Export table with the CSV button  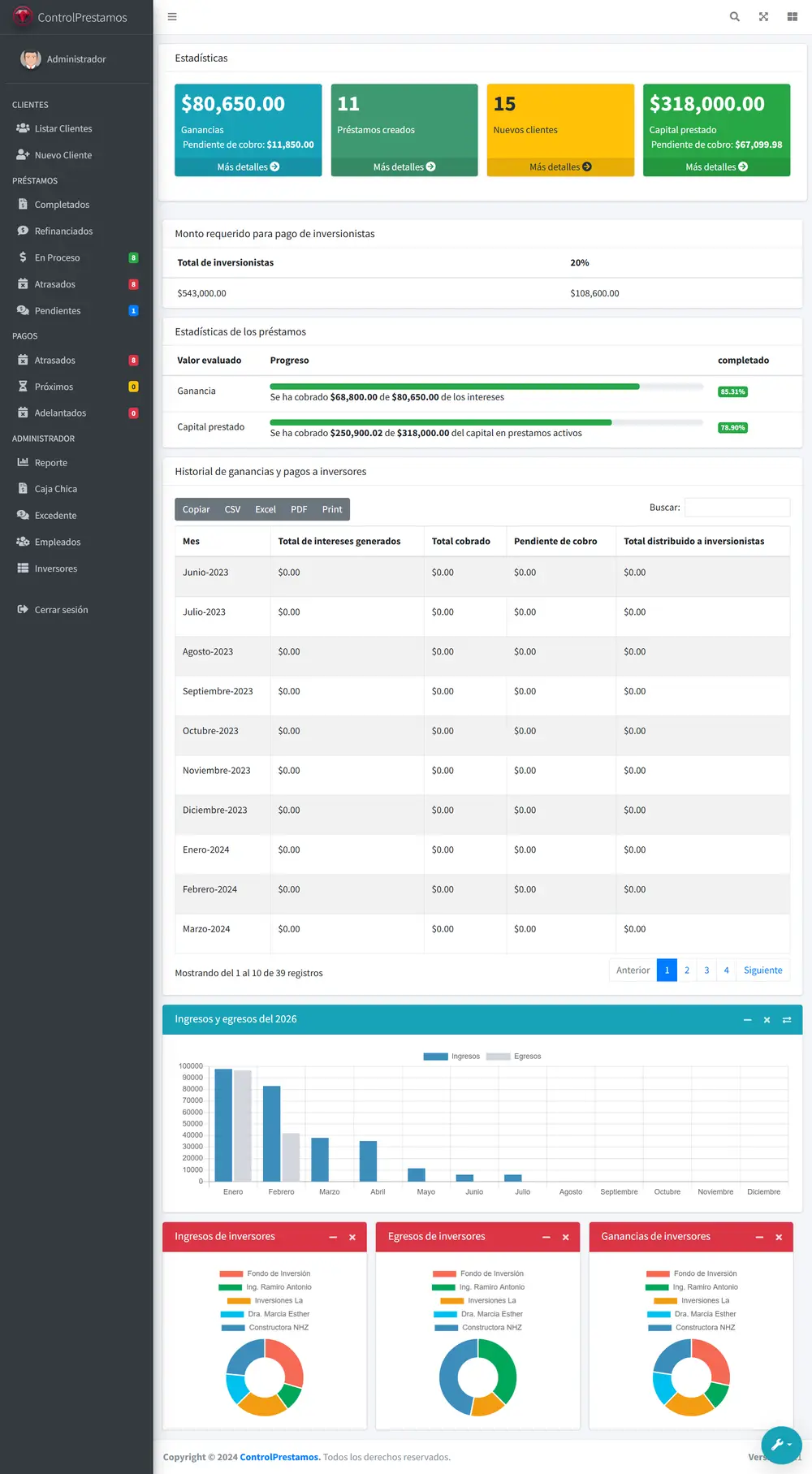232,509
